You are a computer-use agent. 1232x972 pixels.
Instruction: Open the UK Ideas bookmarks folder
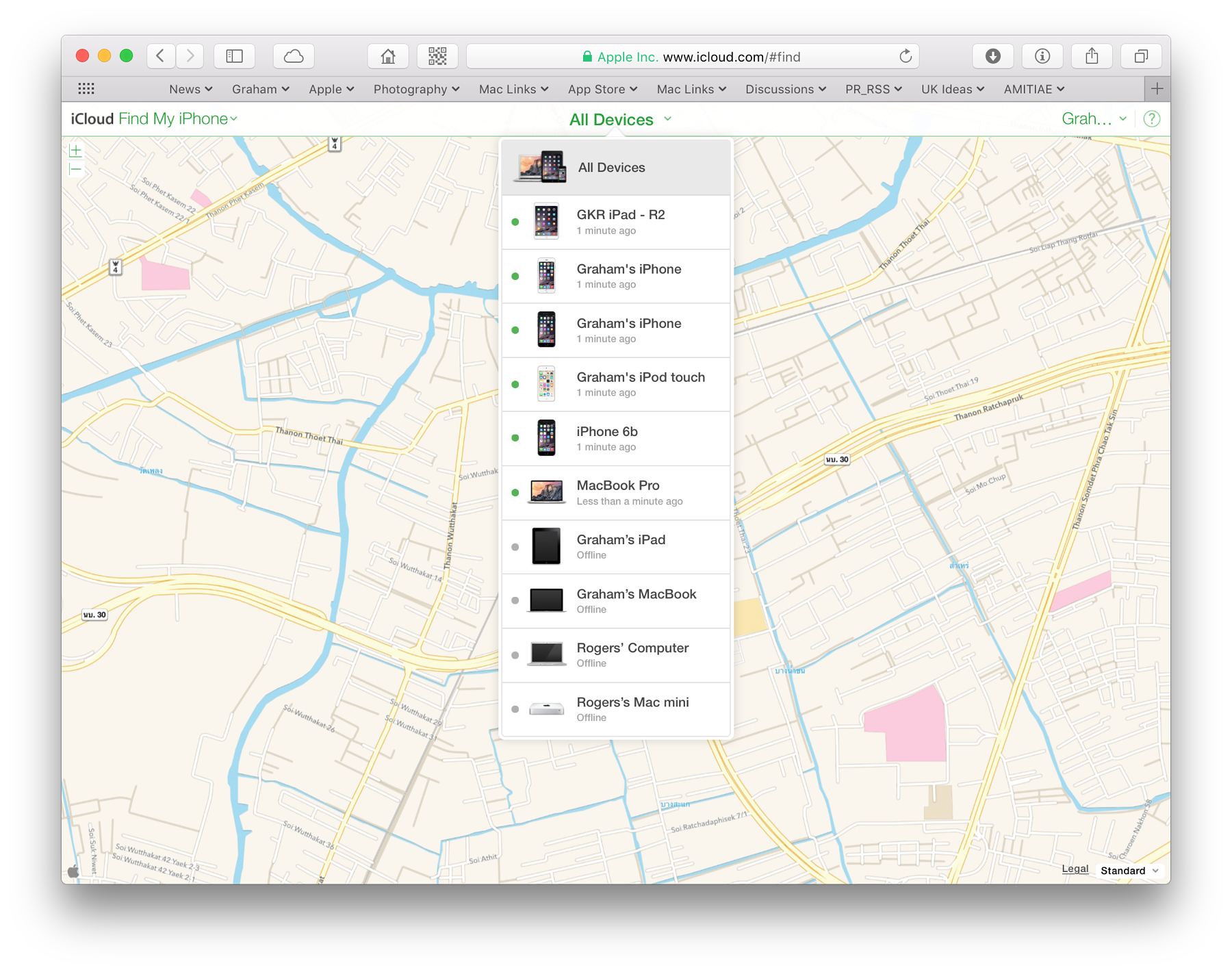click(x=953, y=89)
